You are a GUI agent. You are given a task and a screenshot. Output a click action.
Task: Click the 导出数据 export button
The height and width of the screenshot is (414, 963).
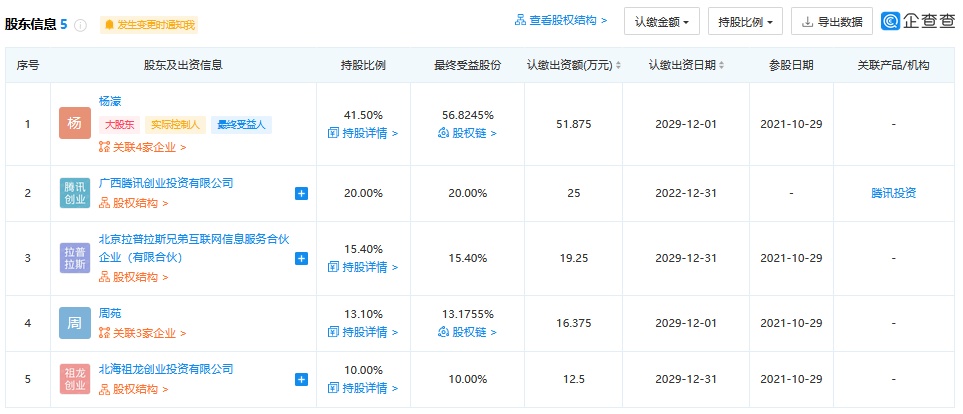click(832, 21)
